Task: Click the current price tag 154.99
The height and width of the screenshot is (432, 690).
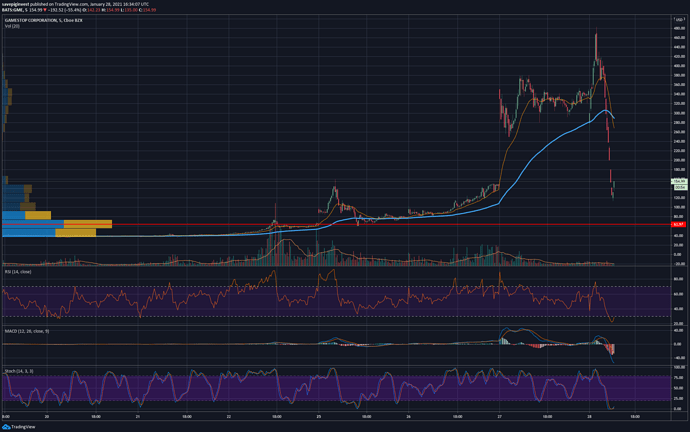Action: tap(680, 181)
